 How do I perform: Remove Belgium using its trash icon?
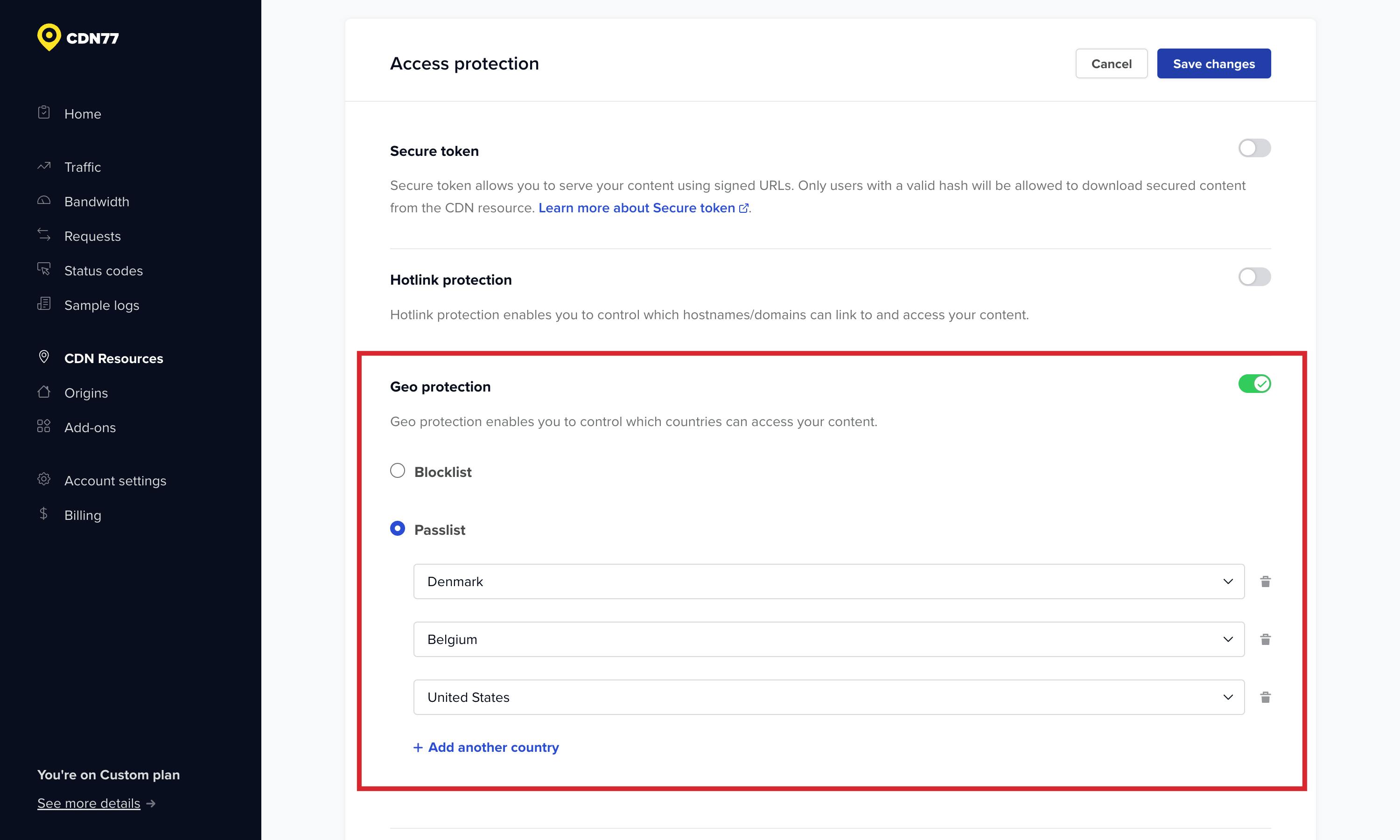[x=1265, y=639]
